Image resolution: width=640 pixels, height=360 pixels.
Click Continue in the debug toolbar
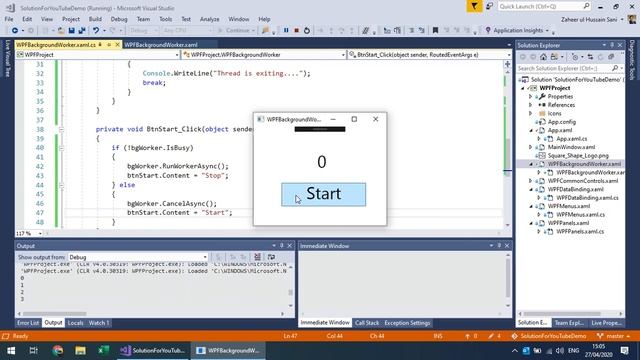pos(237,30)
